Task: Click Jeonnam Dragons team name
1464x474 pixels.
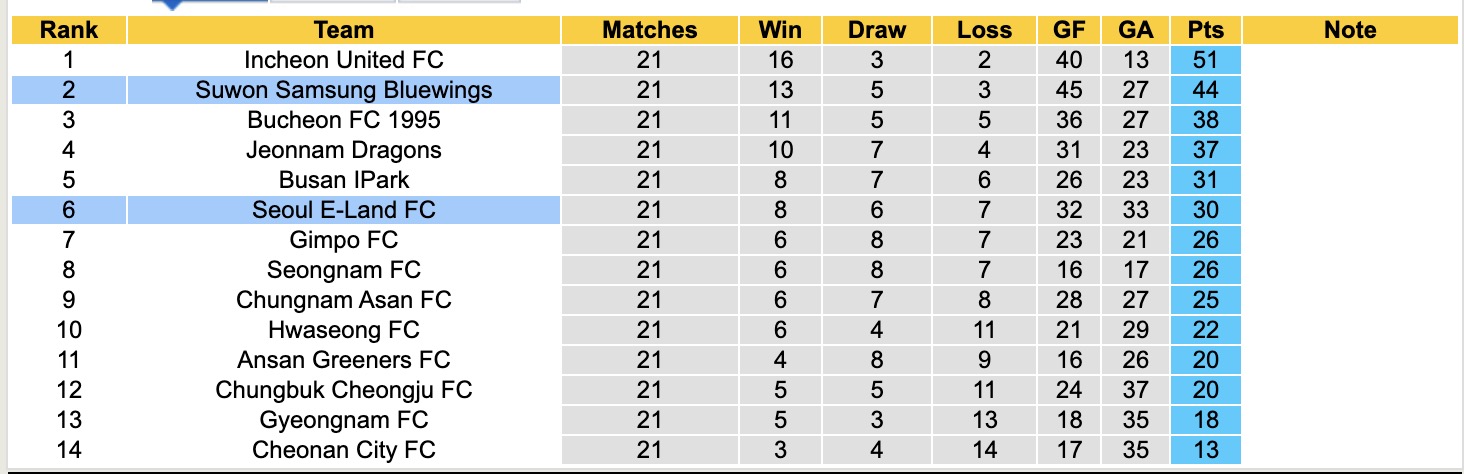Action: [343, 150]
